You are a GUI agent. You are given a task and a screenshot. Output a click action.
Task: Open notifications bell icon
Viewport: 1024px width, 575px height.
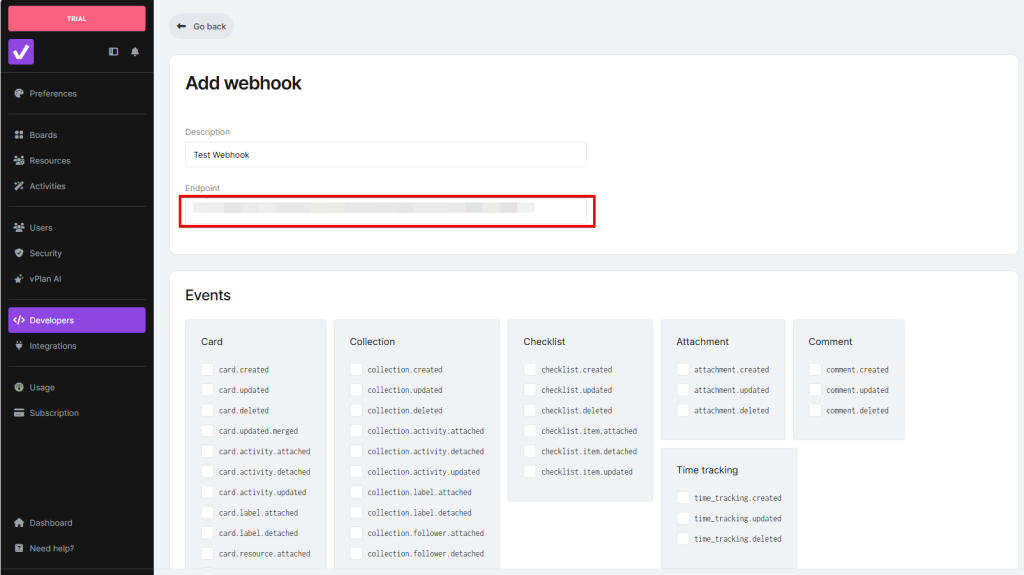(135, 52)
